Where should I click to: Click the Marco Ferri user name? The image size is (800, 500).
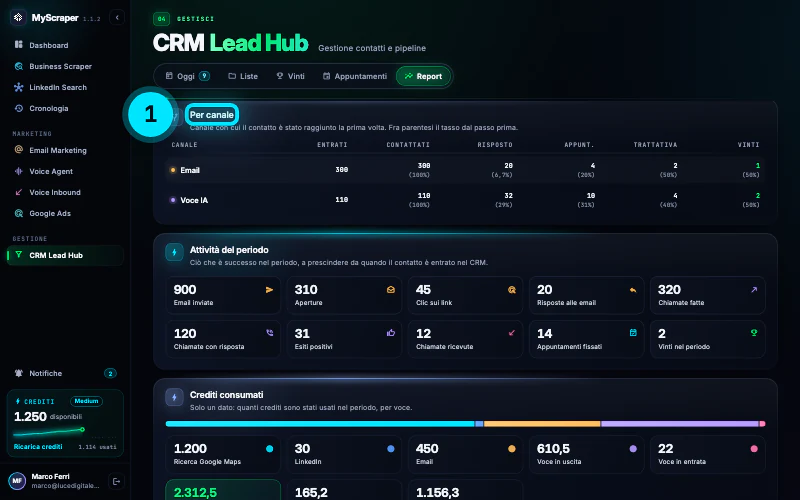click(51, 477)
